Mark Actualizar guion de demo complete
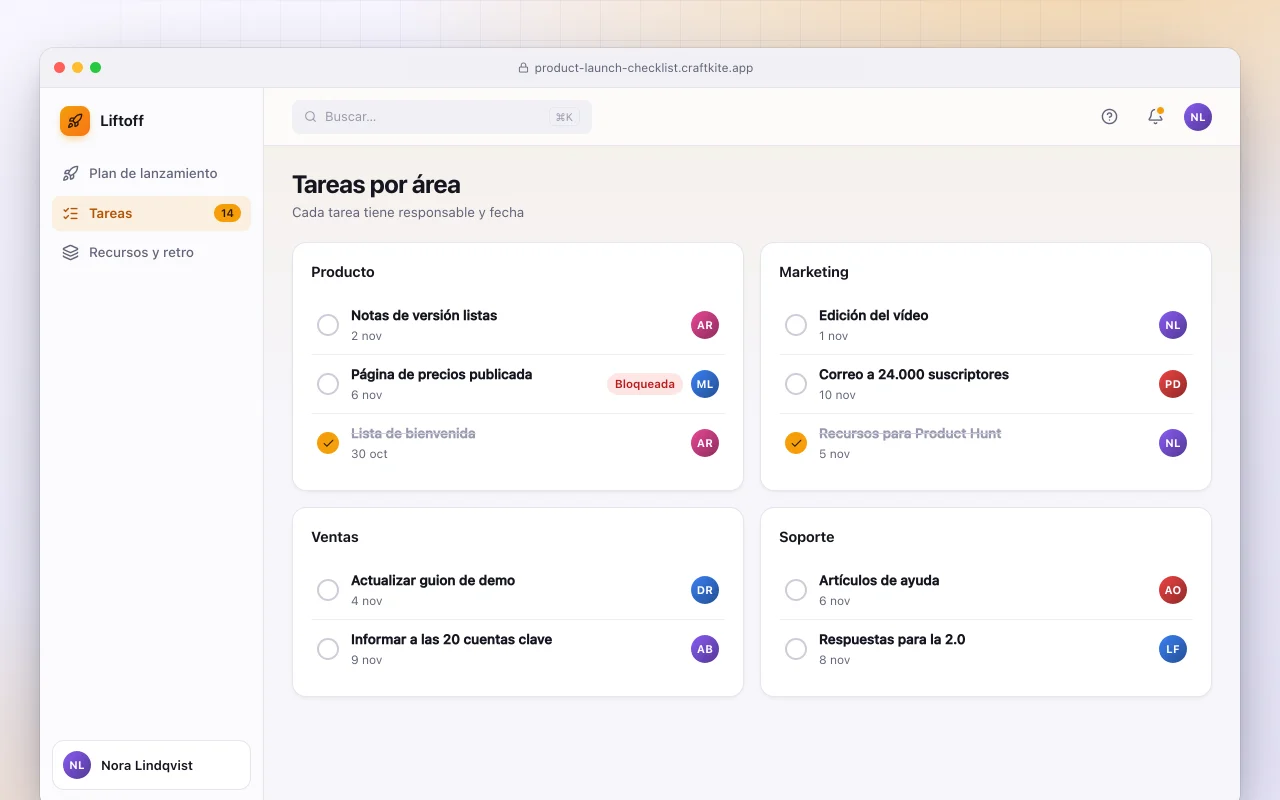This screenshot has height=800, width=1280. point(328,590)
